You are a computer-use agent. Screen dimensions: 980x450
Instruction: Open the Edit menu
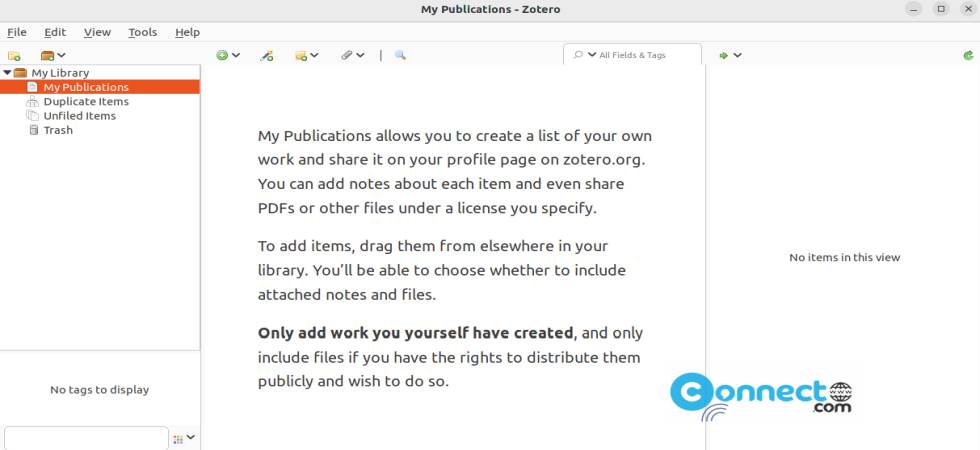(x=55, y=32)
